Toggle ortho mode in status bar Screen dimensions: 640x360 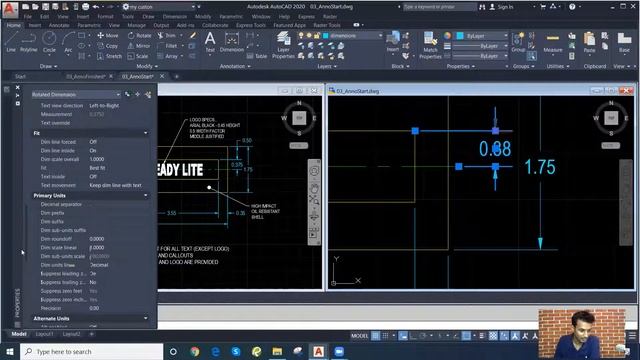[x=413, y=336]
